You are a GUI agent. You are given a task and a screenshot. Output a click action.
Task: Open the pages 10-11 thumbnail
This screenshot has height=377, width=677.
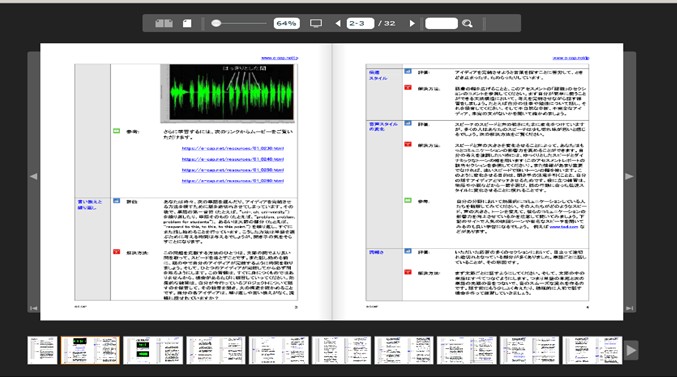341,350
